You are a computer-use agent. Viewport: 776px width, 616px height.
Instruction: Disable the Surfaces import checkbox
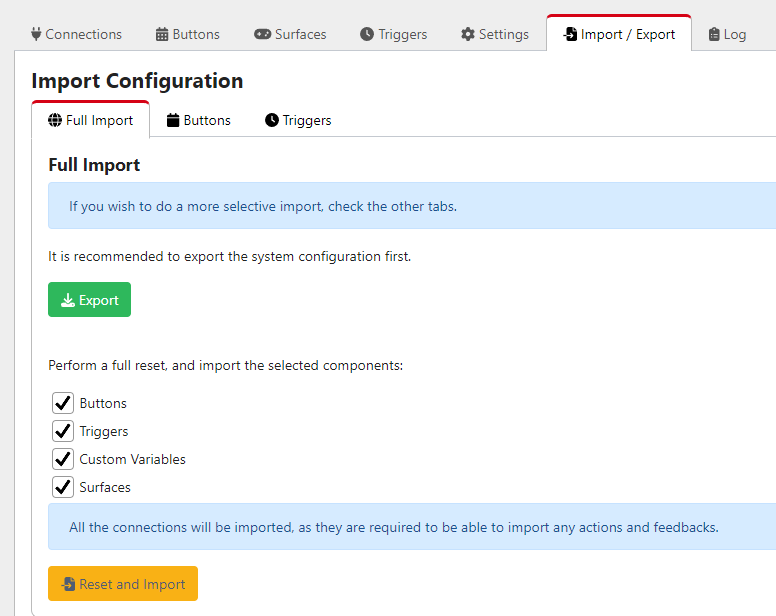63,487
